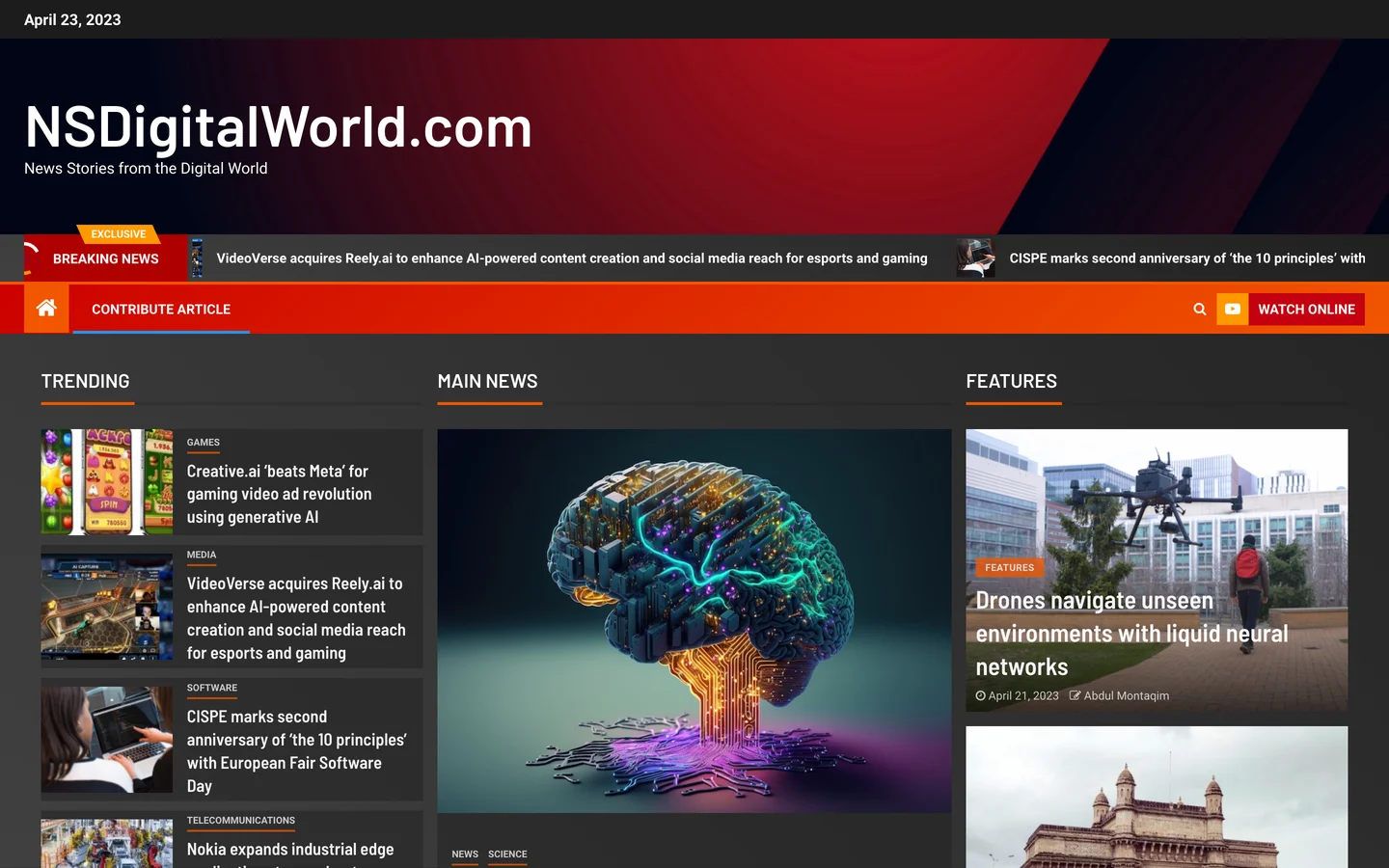Open the News tag under main image
Image resolution: width=1389 pixels, height=868 pixels.
465,854
